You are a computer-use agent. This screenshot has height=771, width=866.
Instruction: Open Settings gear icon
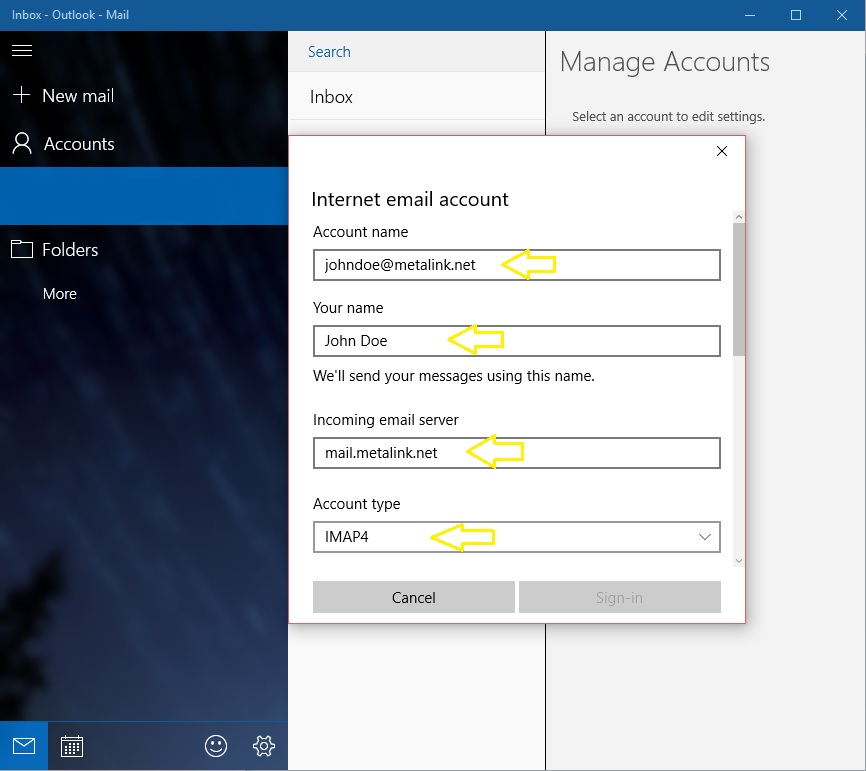[264, 746]
